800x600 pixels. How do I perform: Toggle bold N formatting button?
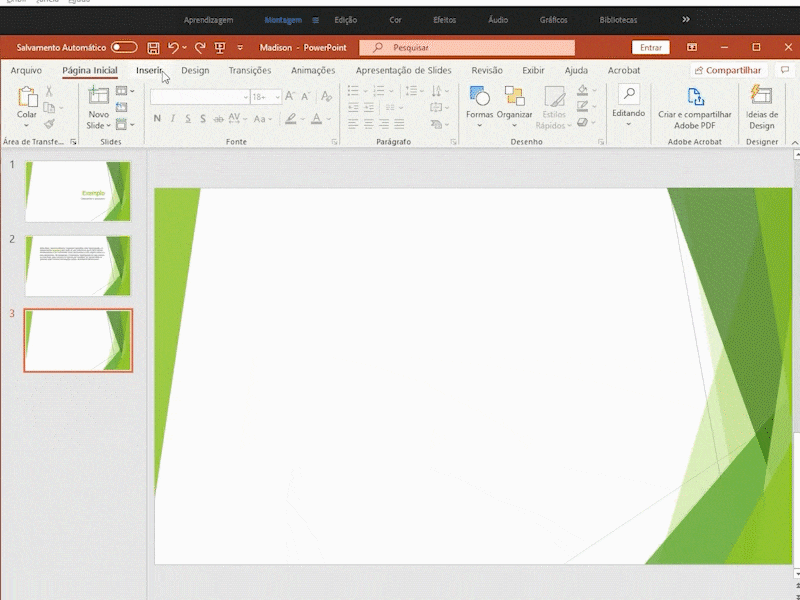(157, 119)
